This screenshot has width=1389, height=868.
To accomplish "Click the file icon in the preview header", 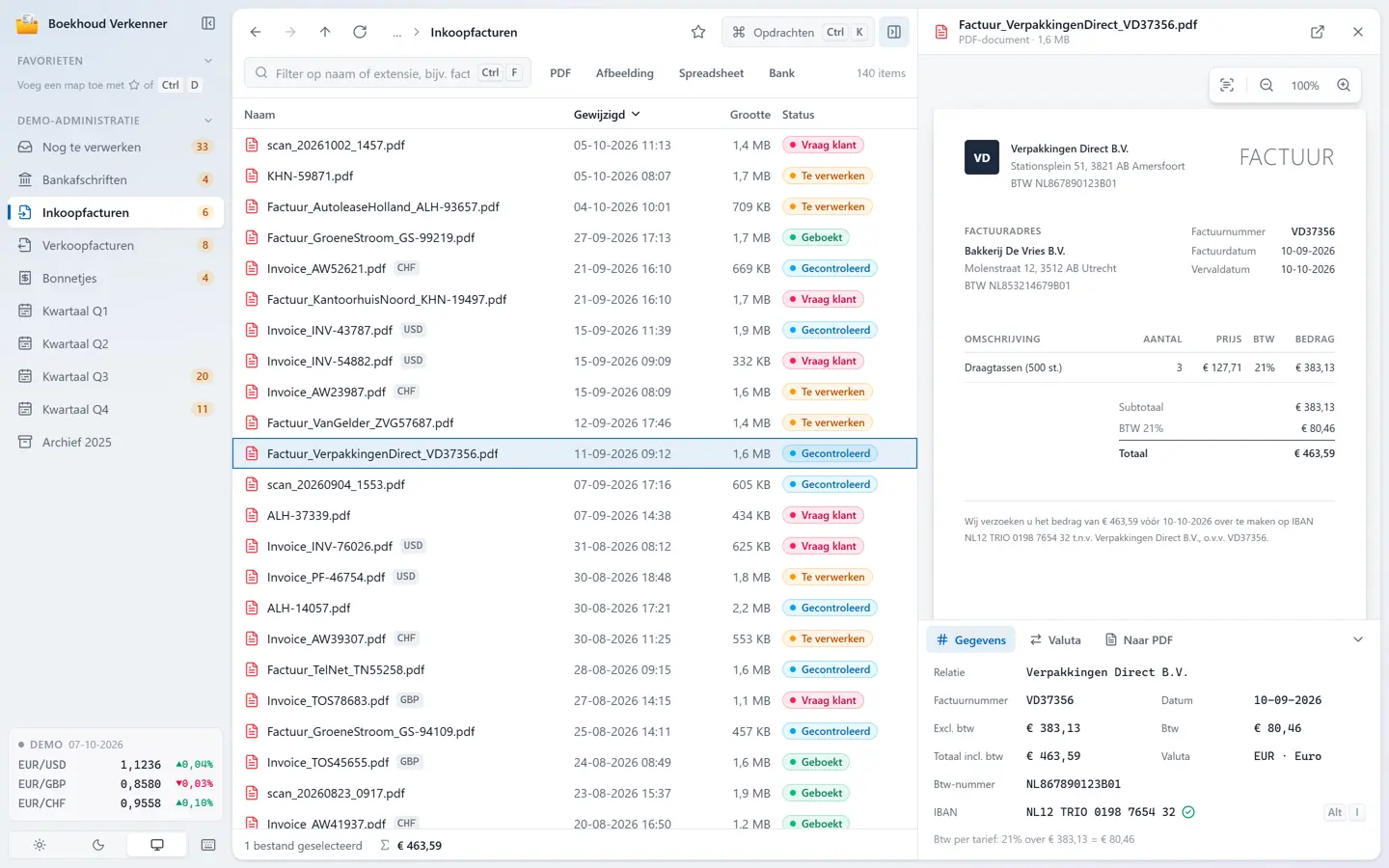I will [941, 32].
